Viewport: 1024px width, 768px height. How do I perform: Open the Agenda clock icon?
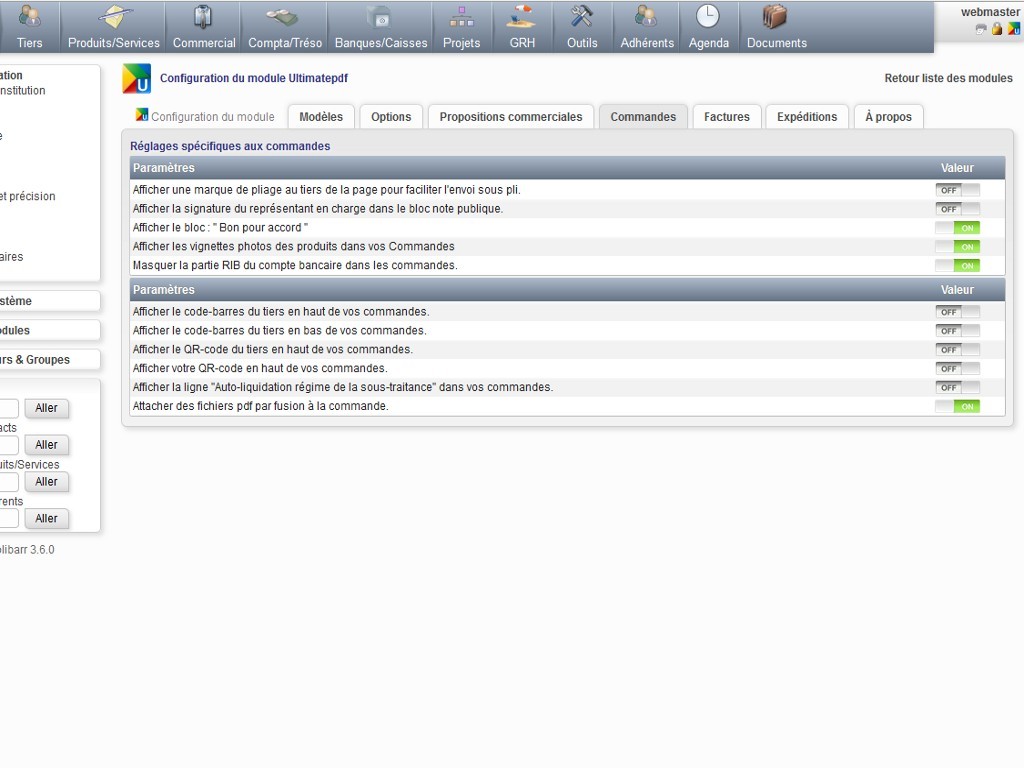pyautogui.click(x=707, y=17)
